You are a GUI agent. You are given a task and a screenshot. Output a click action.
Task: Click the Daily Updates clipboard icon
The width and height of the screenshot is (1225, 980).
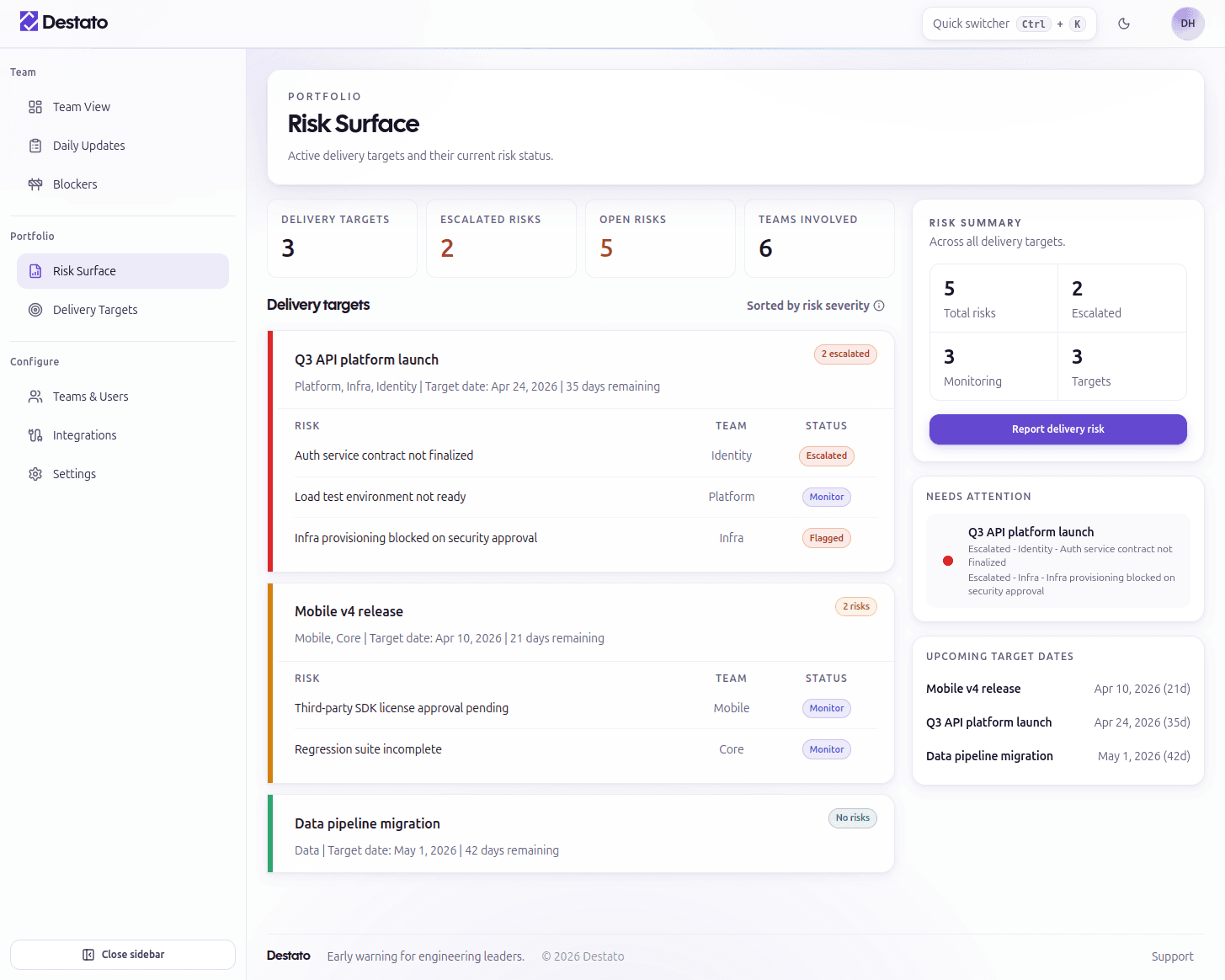pos(35,146)
